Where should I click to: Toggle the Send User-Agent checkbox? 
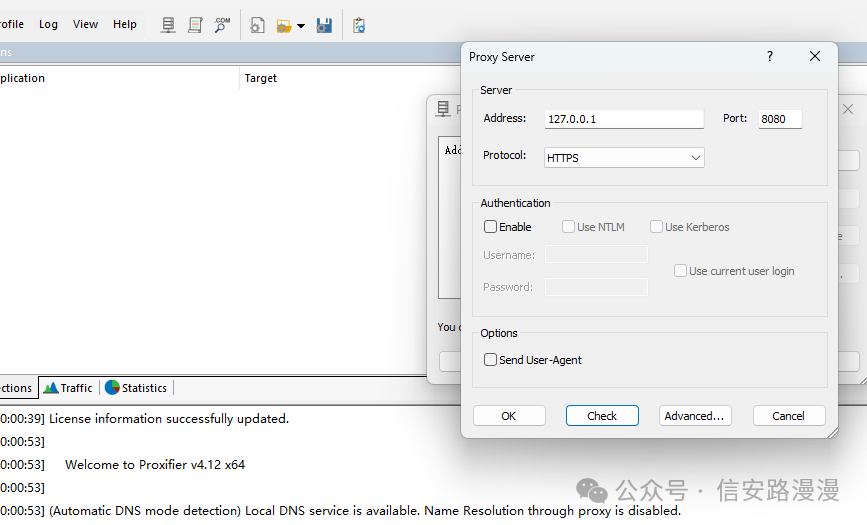pos(490,360)
